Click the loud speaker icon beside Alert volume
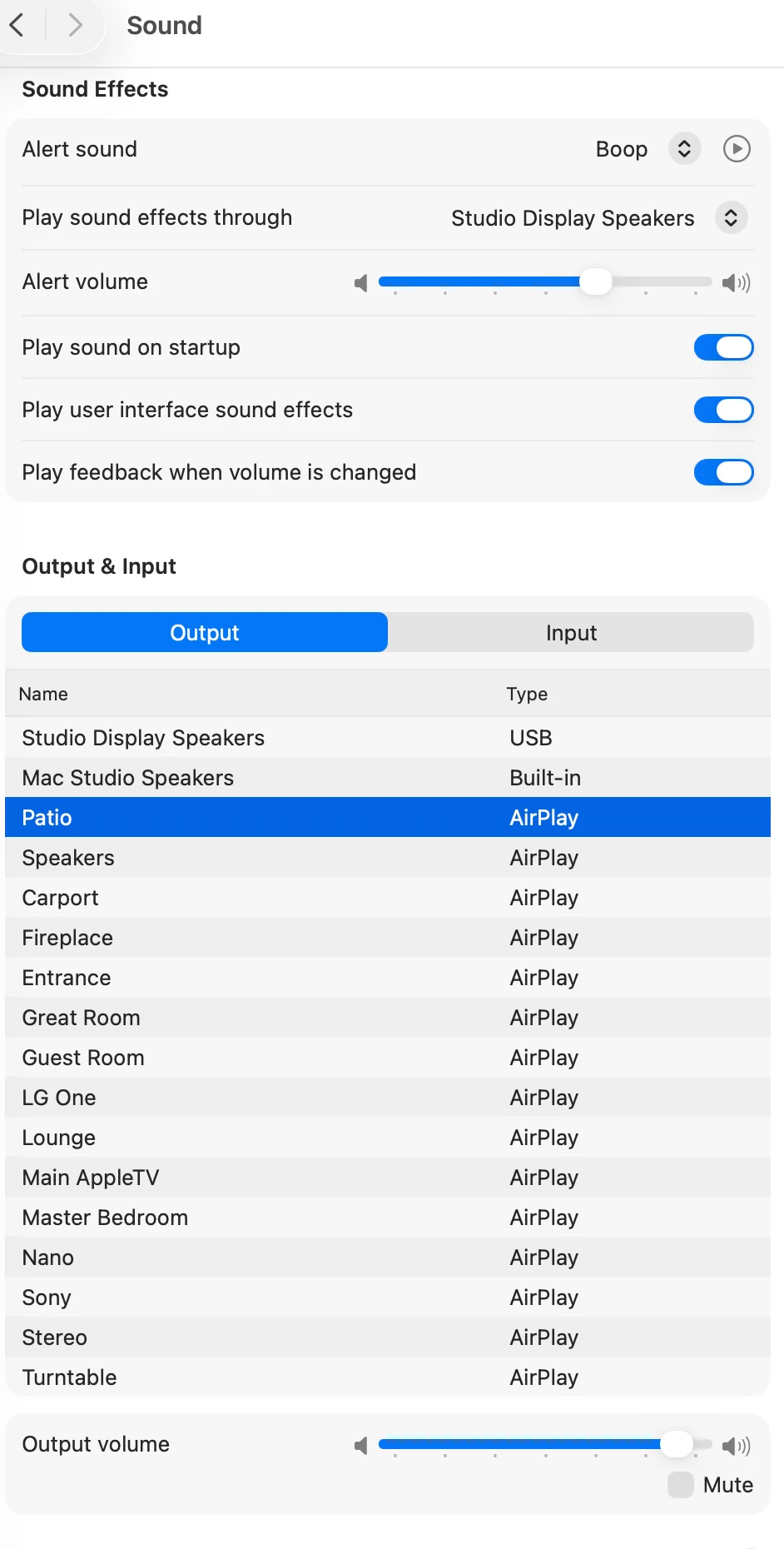Screen dimensions: 784x1549 tap(736, 283)
